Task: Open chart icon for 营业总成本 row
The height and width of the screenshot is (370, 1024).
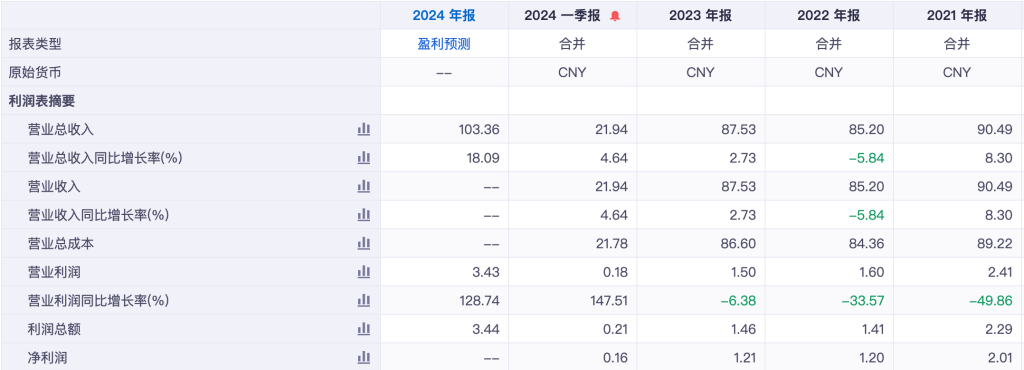Action: [x=364, y=243]
